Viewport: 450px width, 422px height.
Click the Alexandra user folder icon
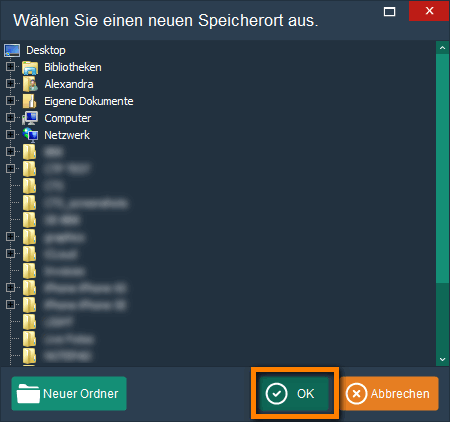point(30,84)
